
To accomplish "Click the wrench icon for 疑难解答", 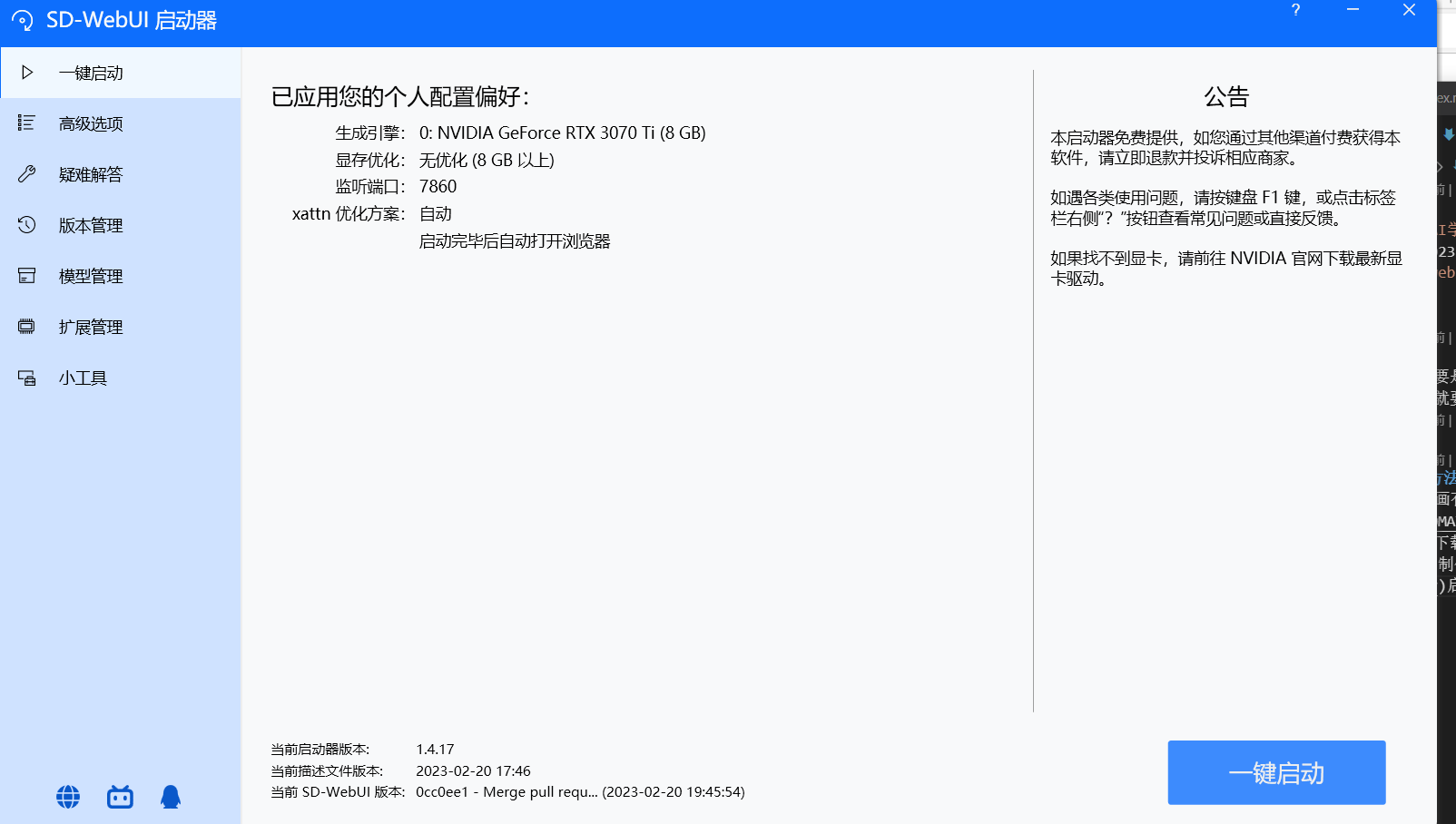I will click(x=25, y=174).
